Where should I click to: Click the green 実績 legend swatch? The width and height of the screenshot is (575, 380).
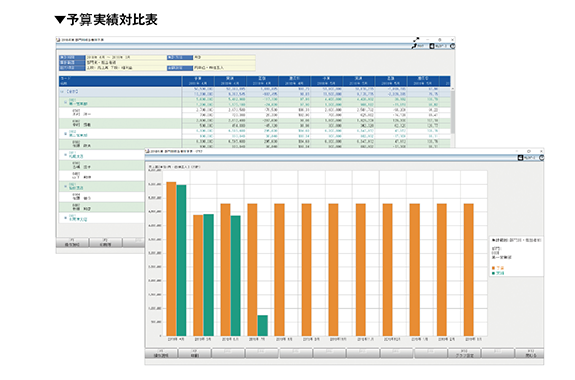coord(494,273)
